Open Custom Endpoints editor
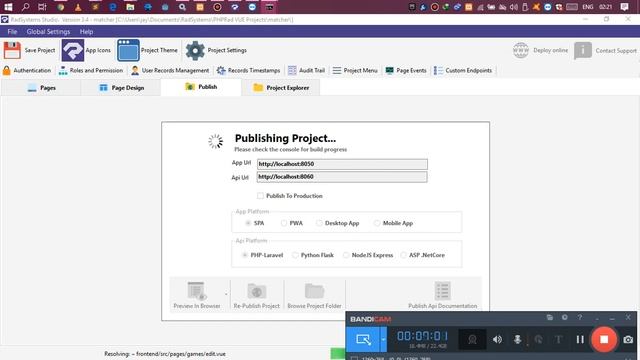This screenshot has height=360, width=640. 462,70
